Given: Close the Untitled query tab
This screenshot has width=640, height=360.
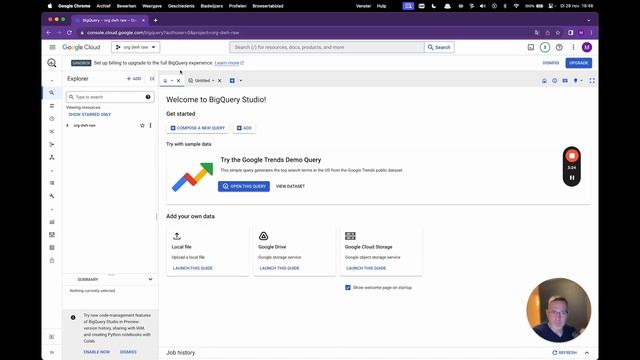Looking at the screenshot, I should (220, 81).
